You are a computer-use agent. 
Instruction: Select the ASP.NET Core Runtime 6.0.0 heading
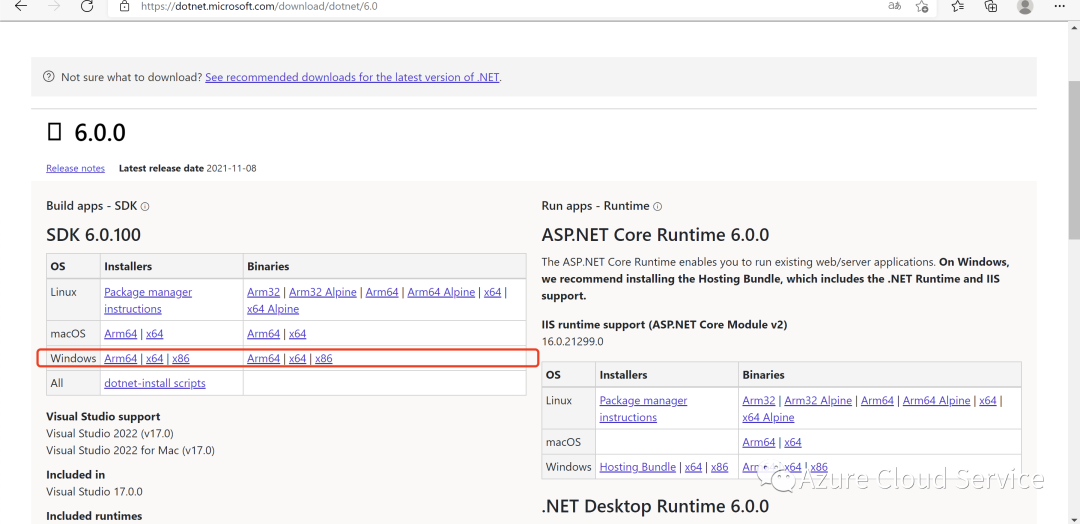[x=656, y=235]
